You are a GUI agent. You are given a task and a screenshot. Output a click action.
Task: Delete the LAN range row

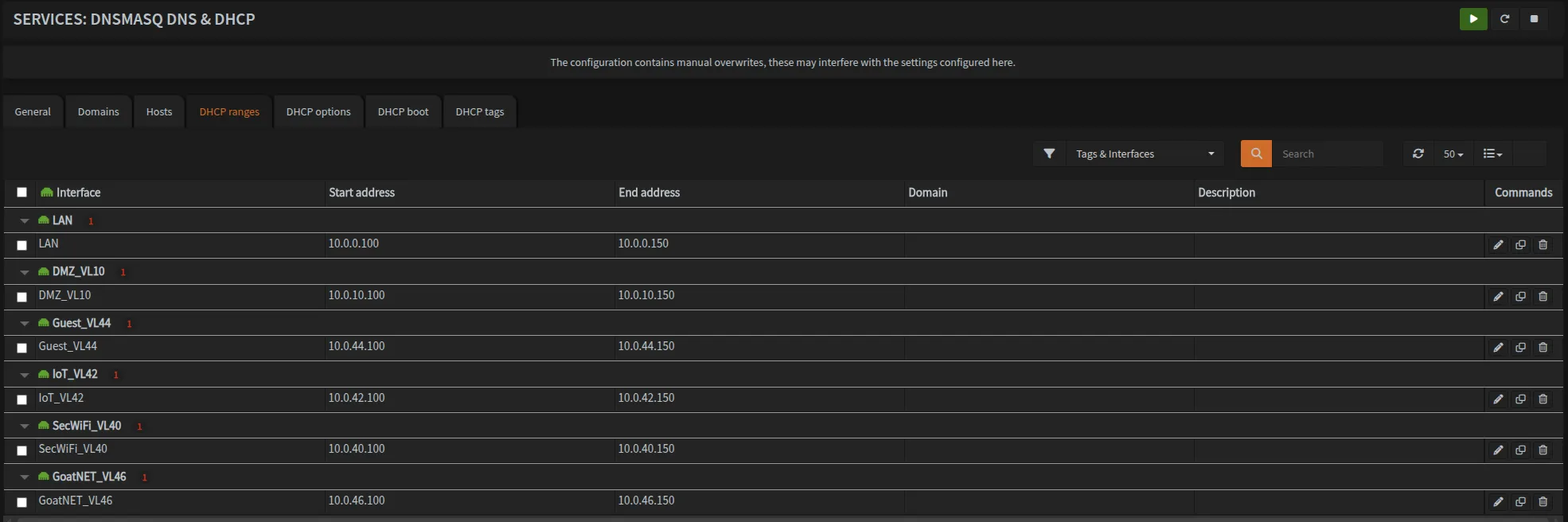click(1543, 245)
